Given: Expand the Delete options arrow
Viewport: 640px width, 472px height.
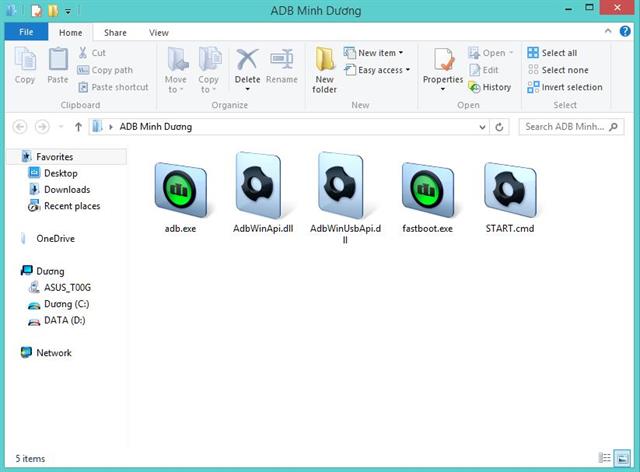Looking at the screenshot, I should point(247,89).
